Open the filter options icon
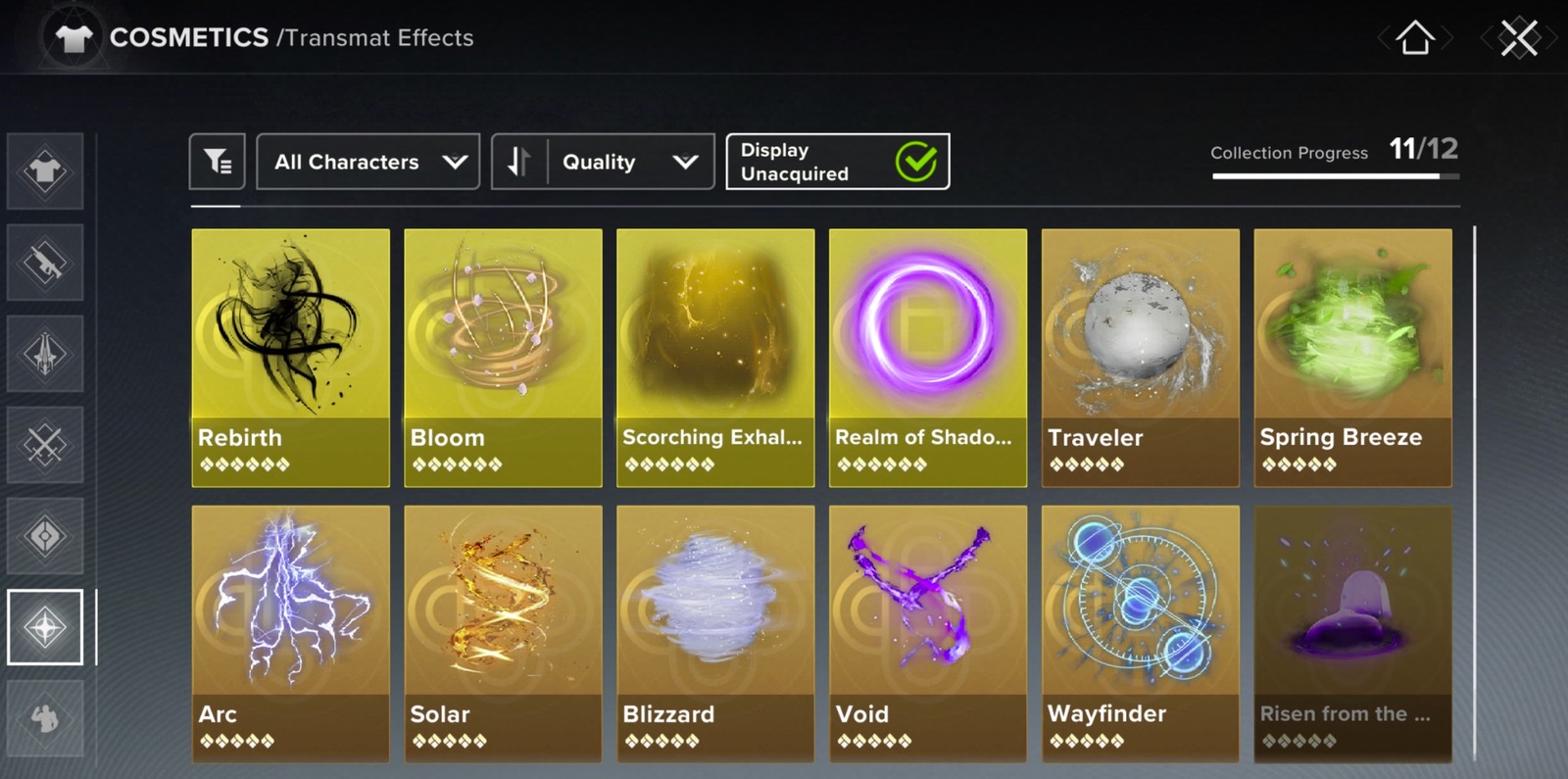 pos(217,162)
